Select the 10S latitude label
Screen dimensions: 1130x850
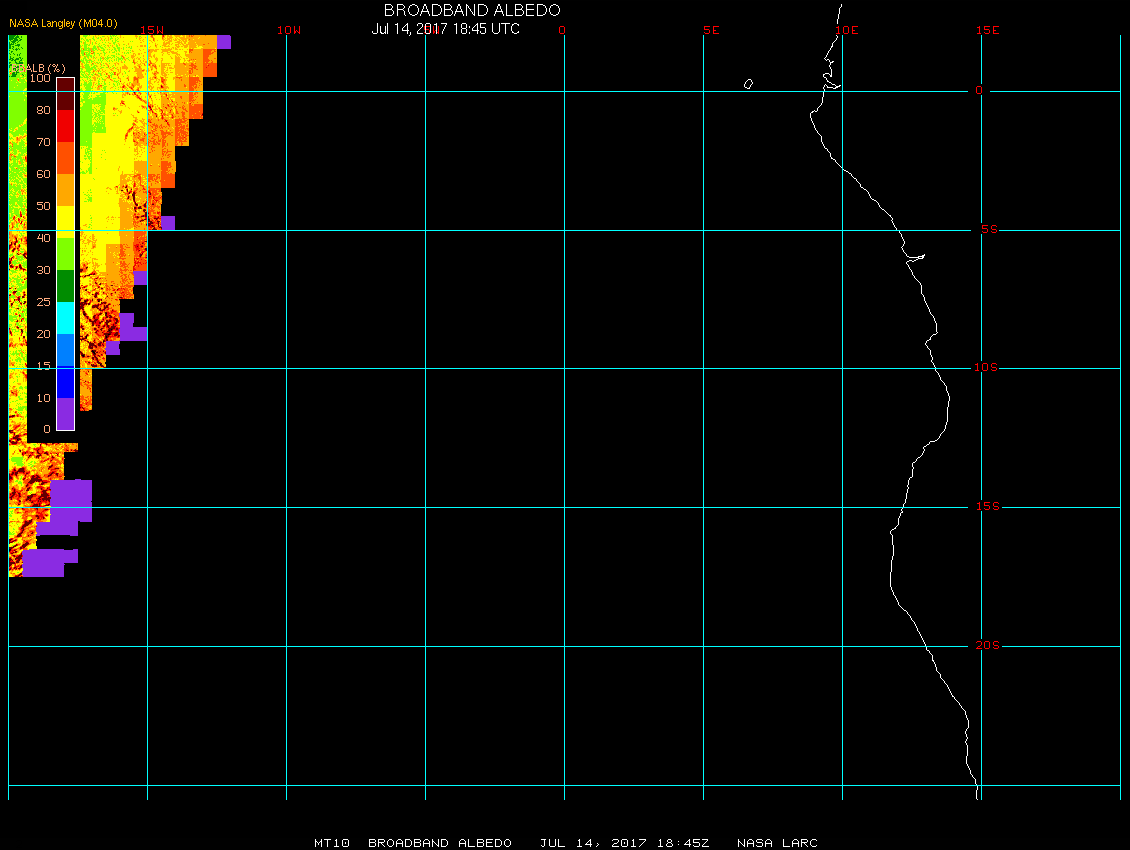tap(986, 368)
